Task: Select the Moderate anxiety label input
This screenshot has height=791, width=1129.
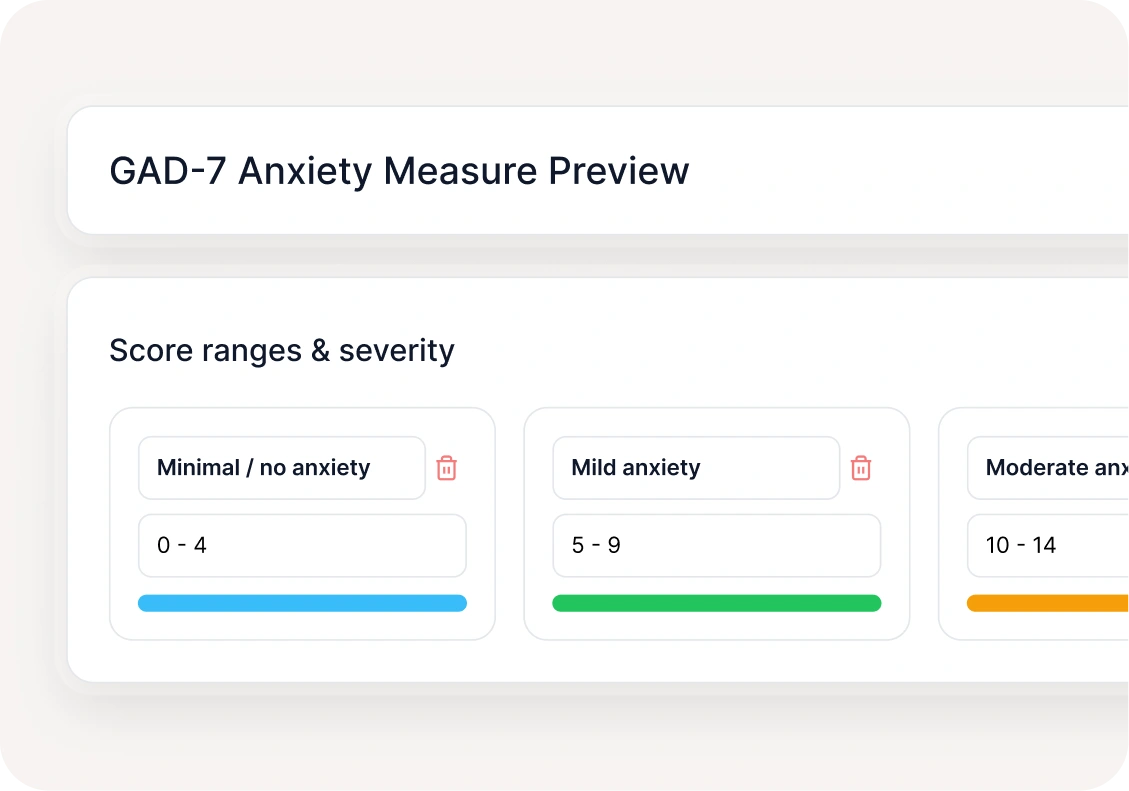Action: 1047,468
